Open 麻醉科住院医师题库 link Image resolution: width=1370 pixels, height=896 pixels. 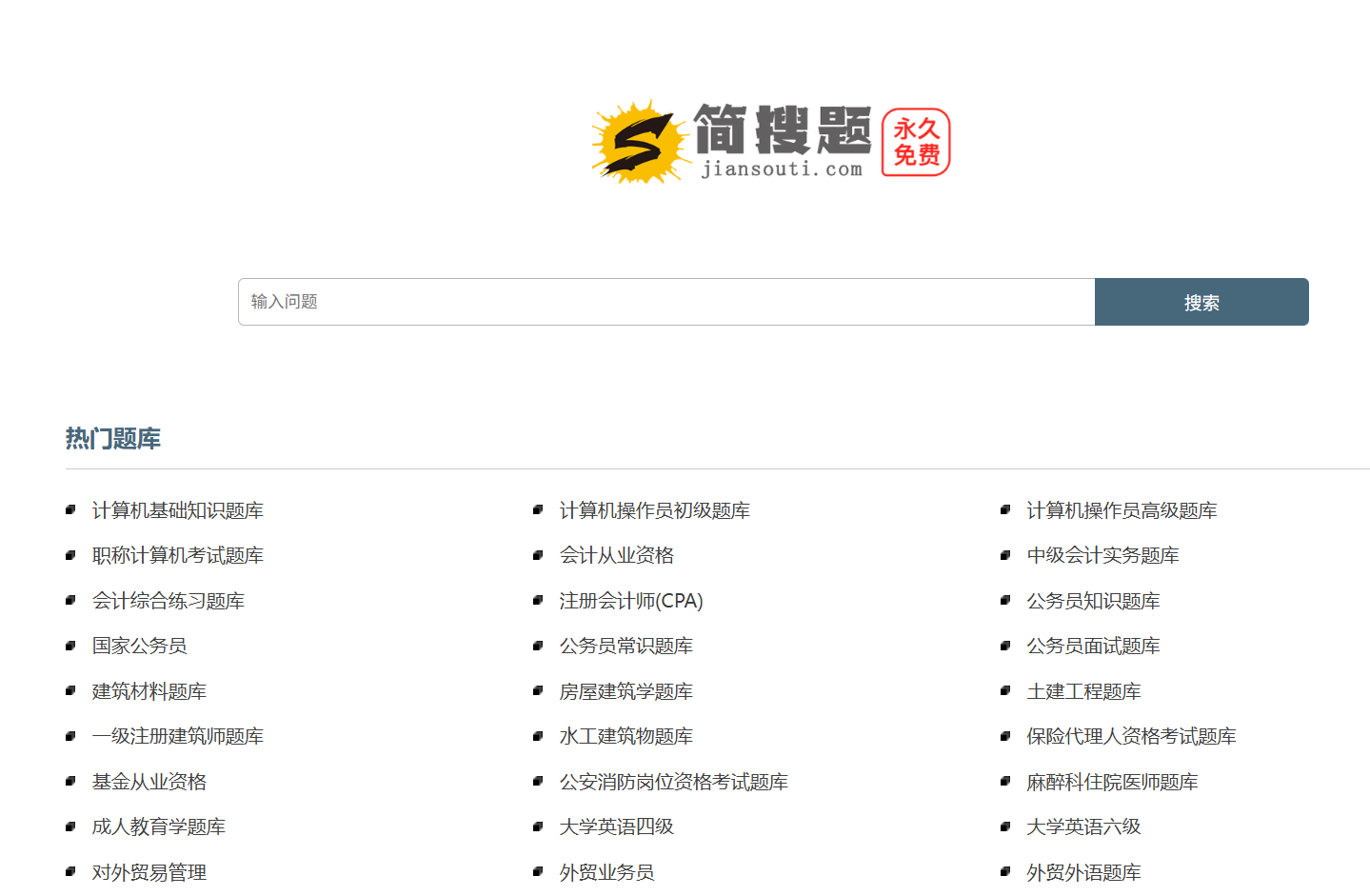click(1113, 782)
